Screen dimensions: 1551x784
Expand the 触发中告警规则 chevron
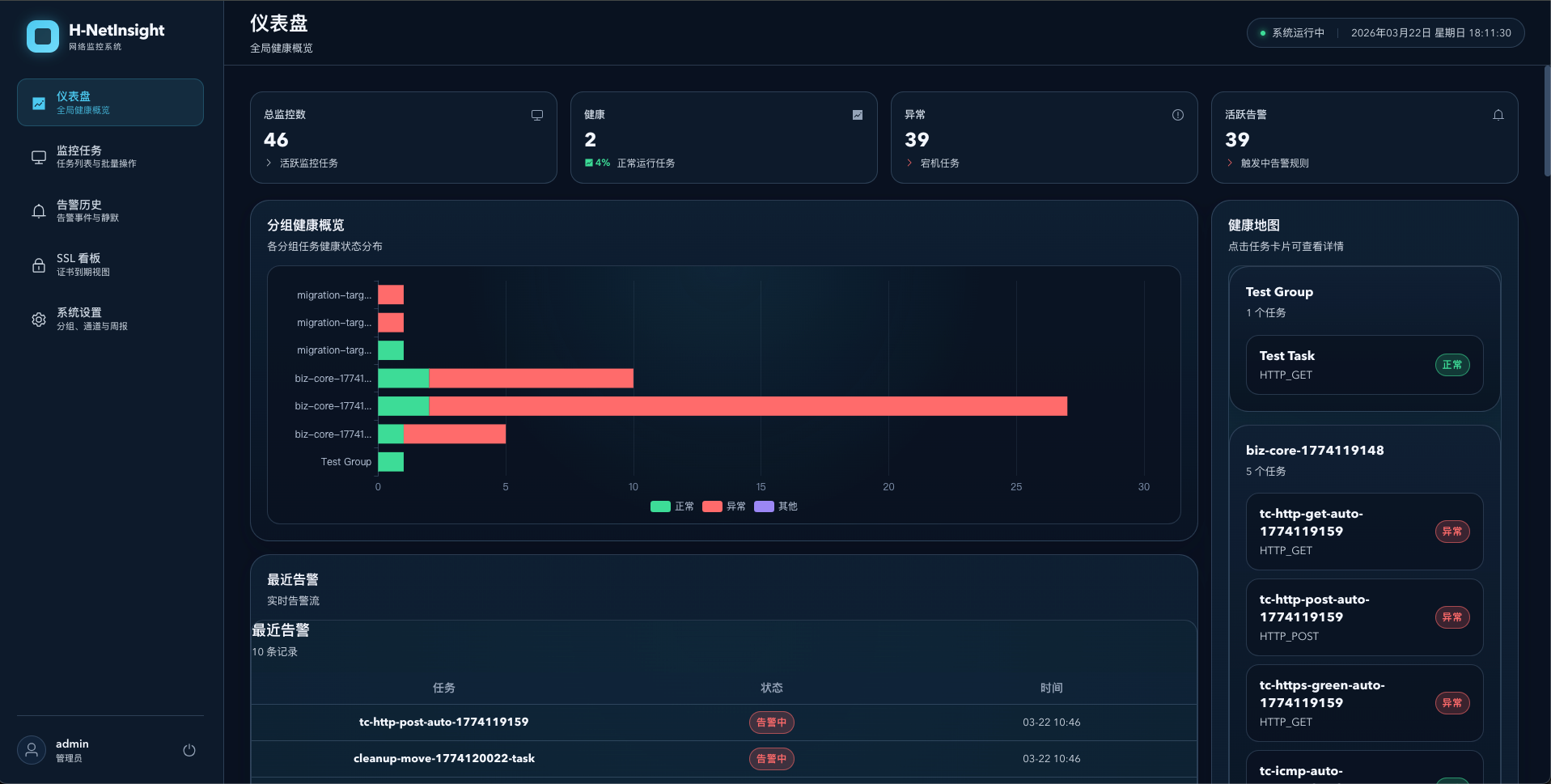[x=1230, y=163]
